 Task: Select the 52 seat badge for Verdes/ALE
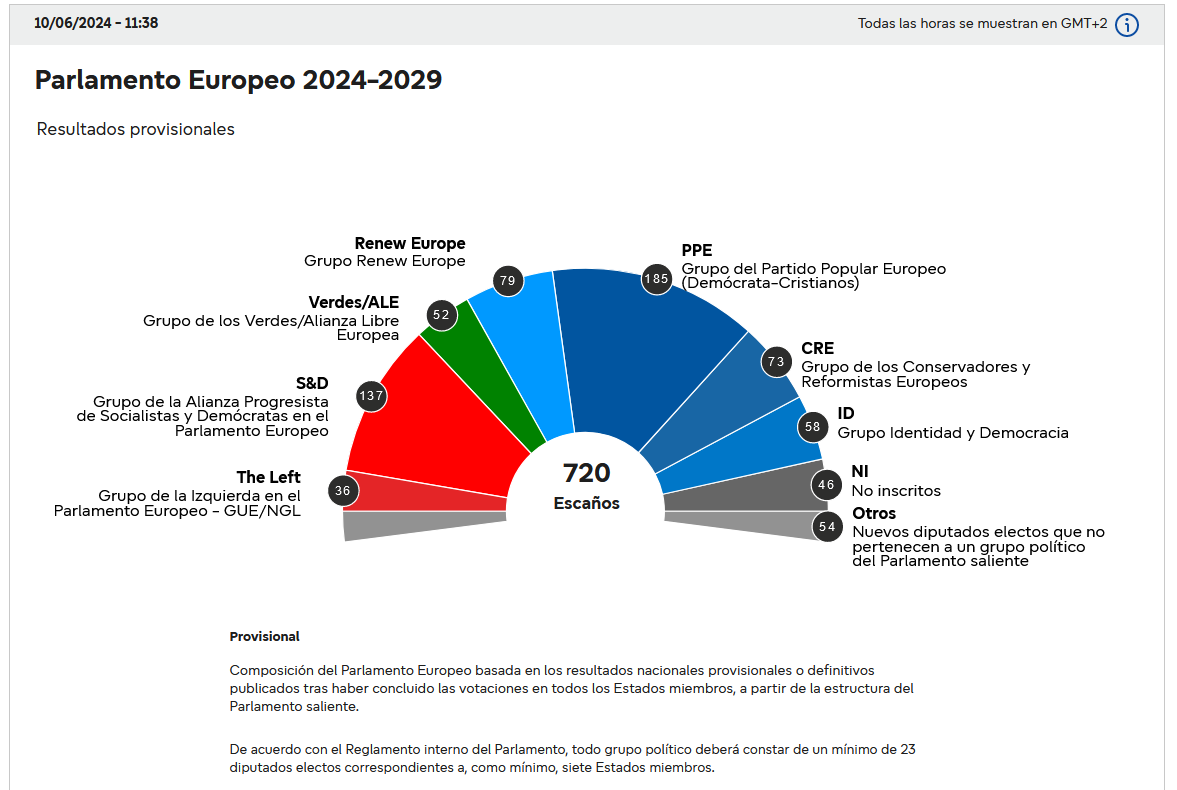[x=441, y=315]
